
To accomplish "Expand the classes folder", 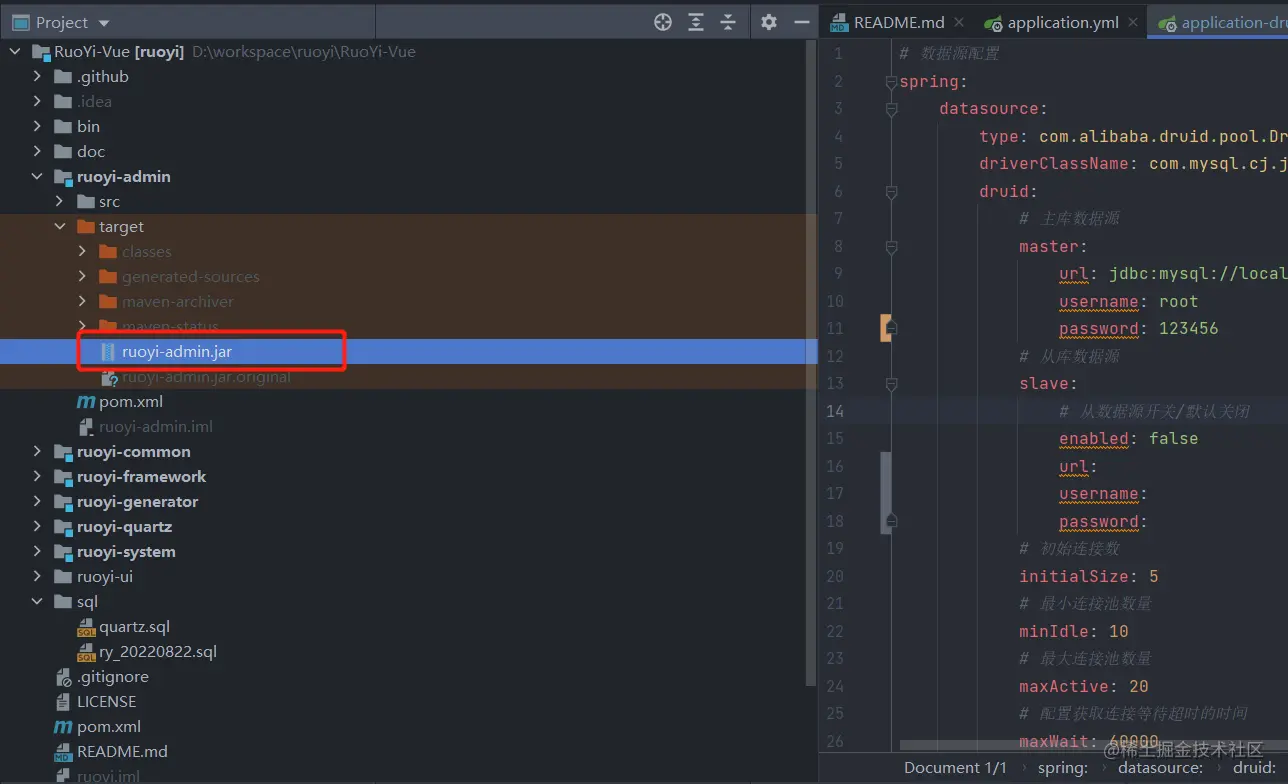I will point(82,252).
